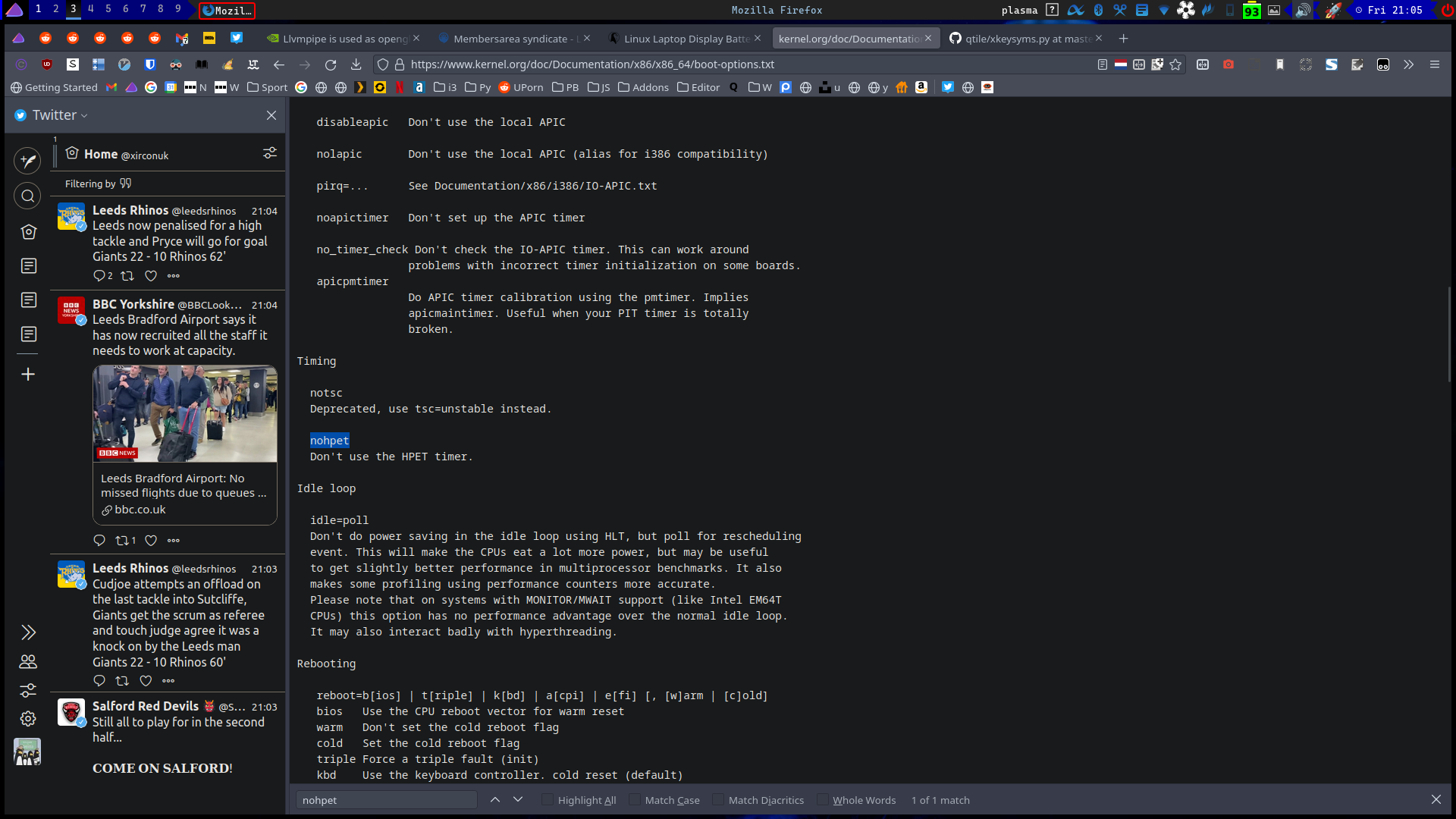
Task: Check the Whole Words option
Action: click(x=823, y=800)
